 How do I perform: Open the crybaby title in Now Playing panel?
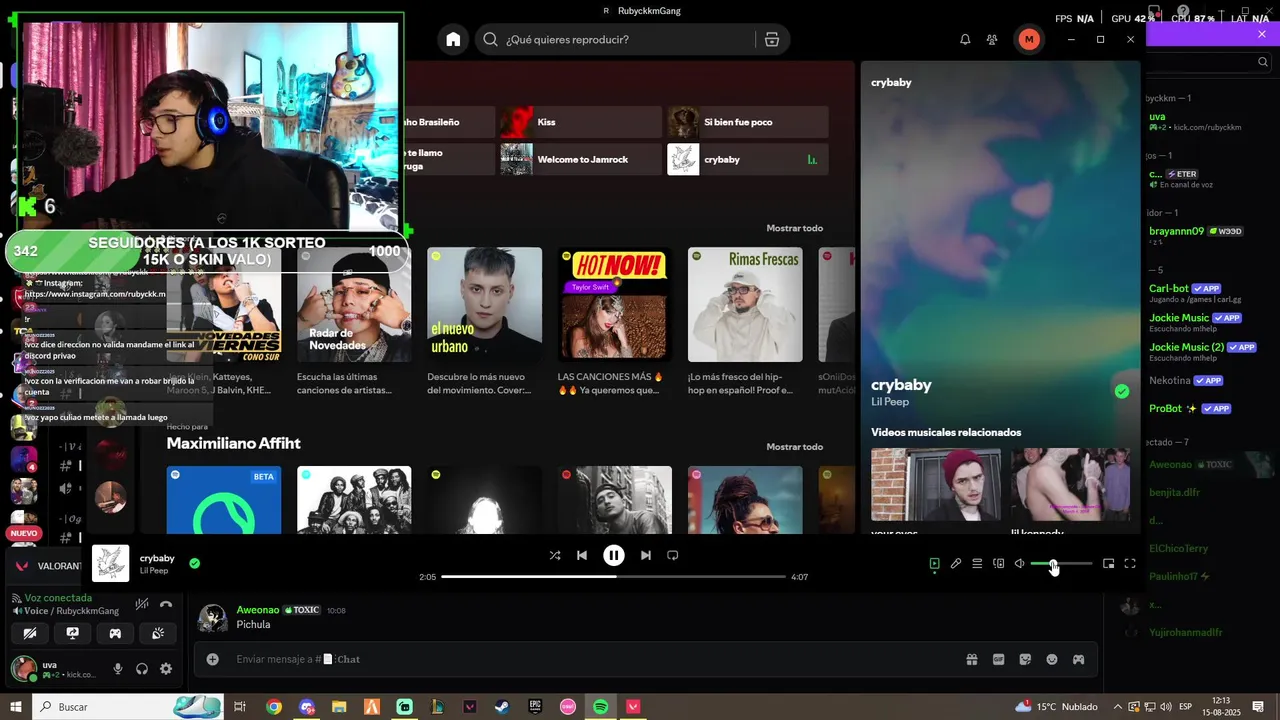901,385
